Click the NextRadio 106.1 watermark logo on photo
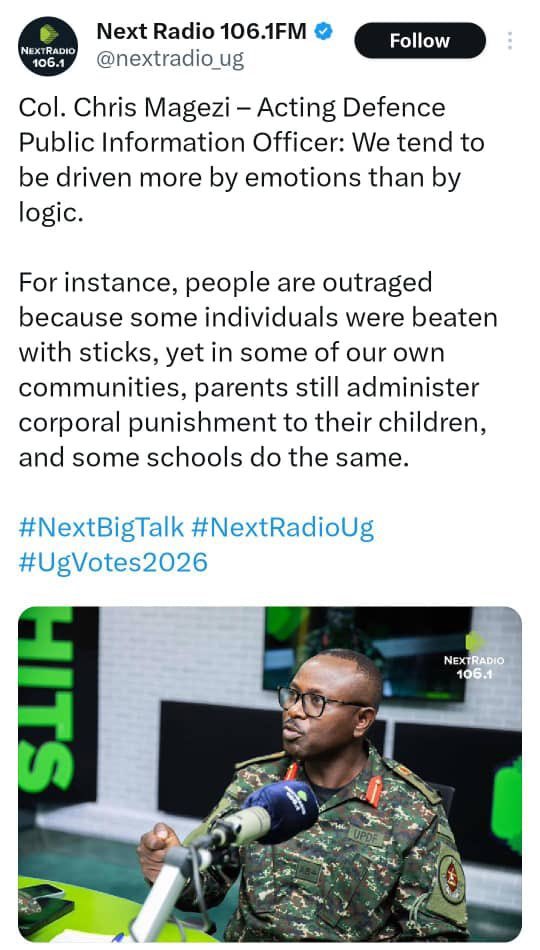 coord(474,658)
